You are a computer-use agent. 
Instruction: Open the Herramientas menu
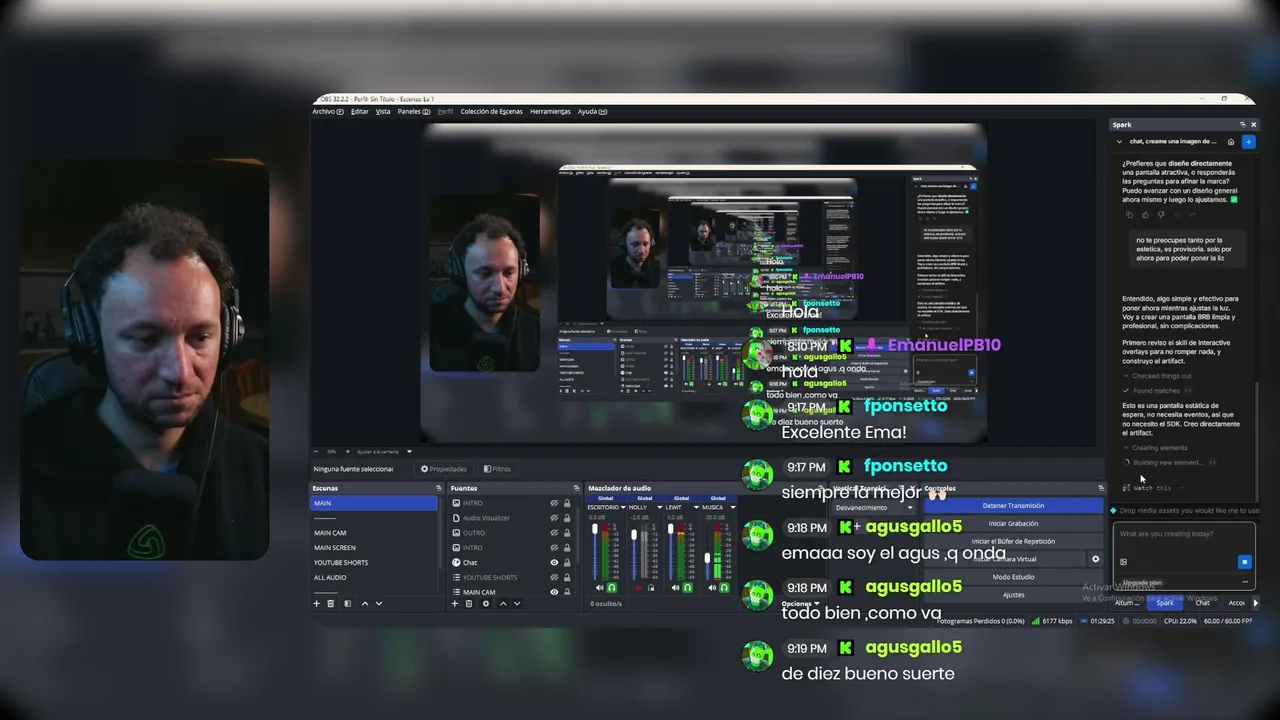click(550, 111)
